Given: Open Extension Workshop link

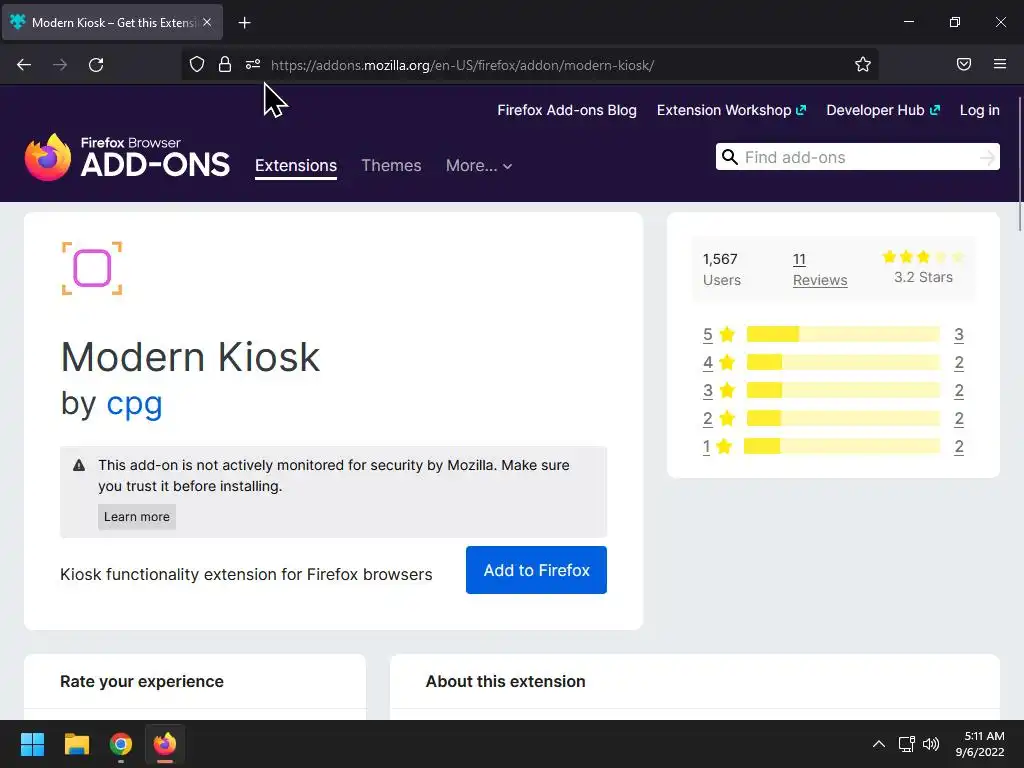Looking at the screenshot, I should (731, 110).
